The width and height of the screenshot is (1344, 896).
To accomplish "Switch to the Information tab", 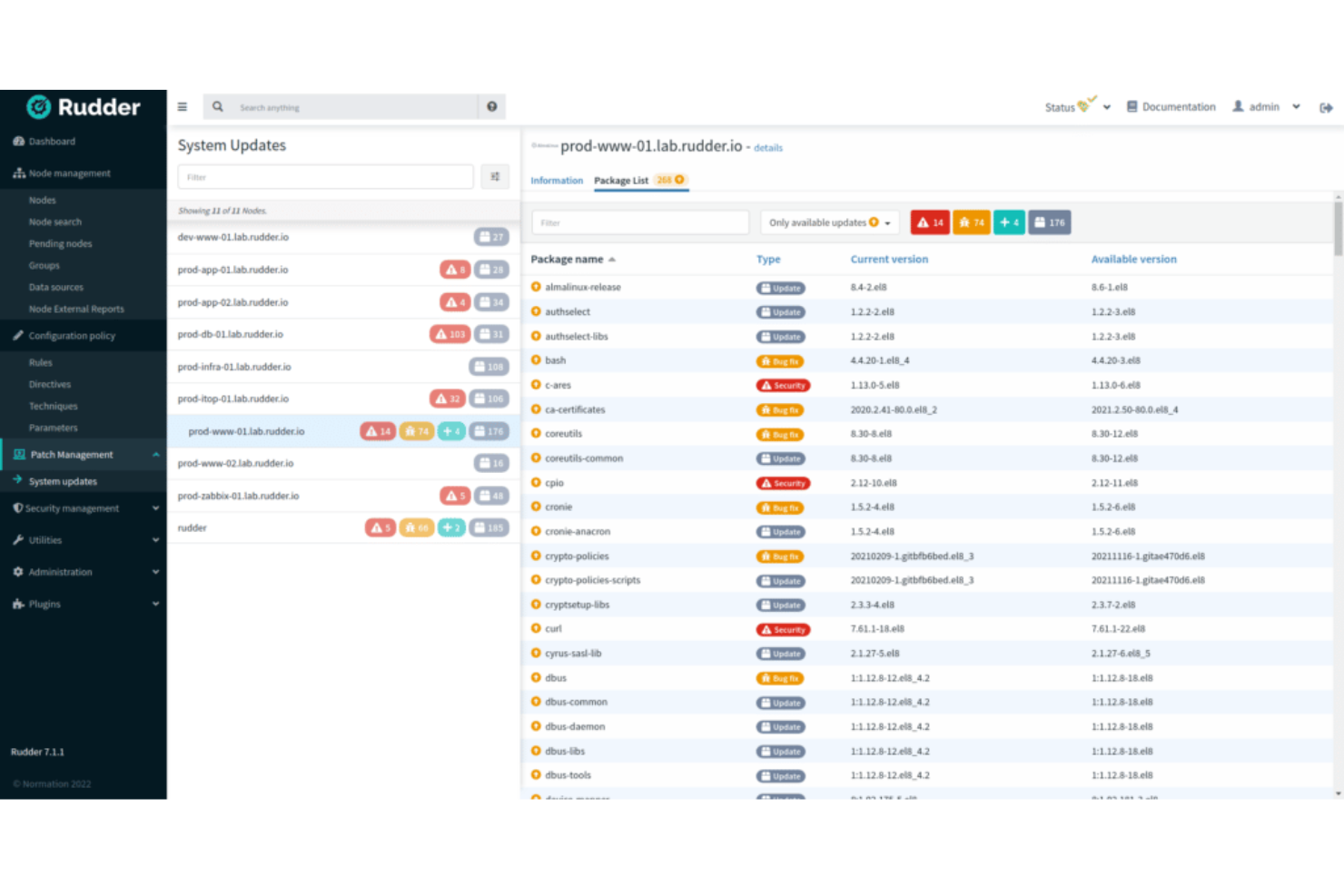I will 557,181.
